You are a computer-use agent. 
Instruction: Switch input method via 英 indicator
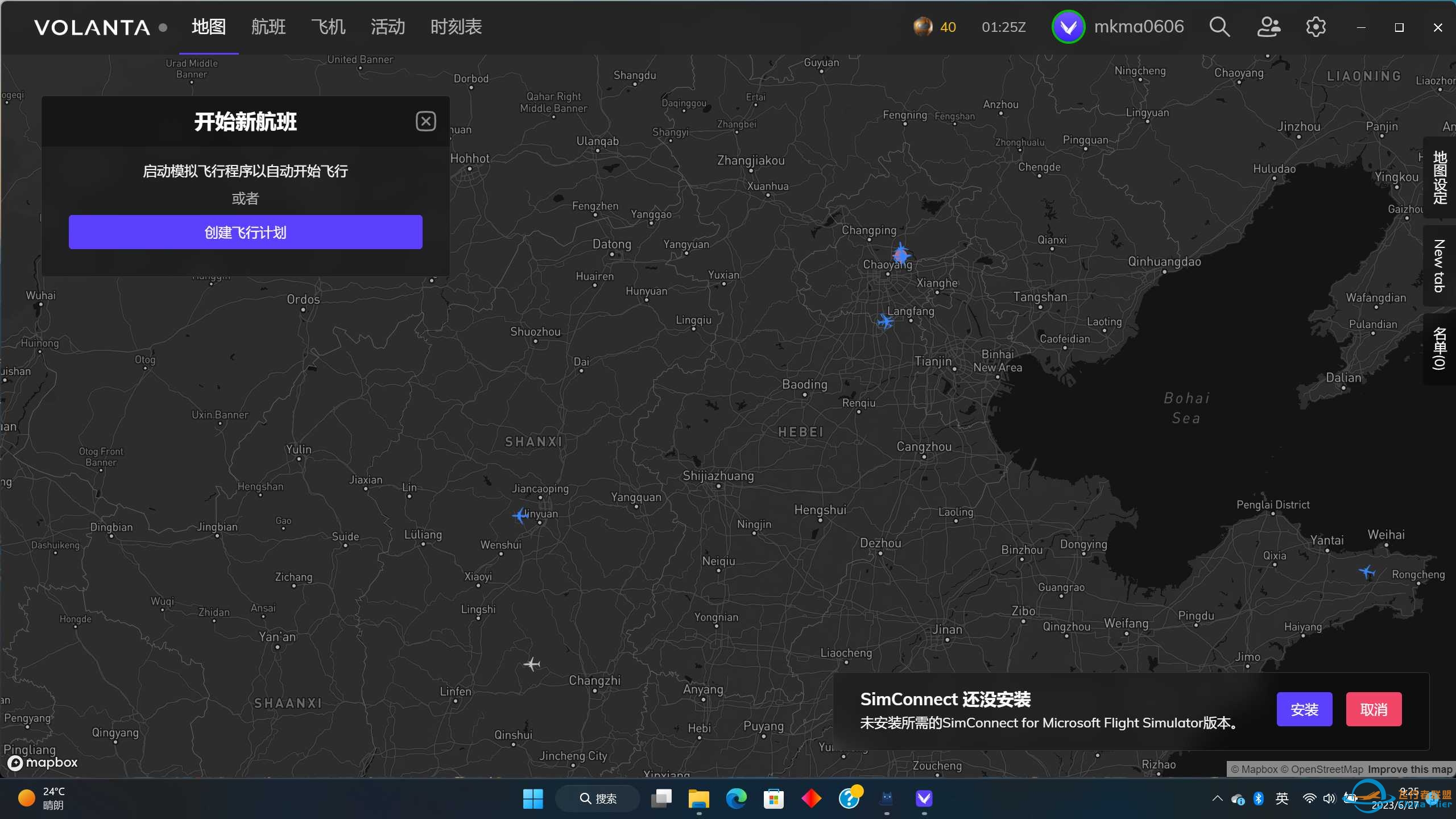[1282, 799]
